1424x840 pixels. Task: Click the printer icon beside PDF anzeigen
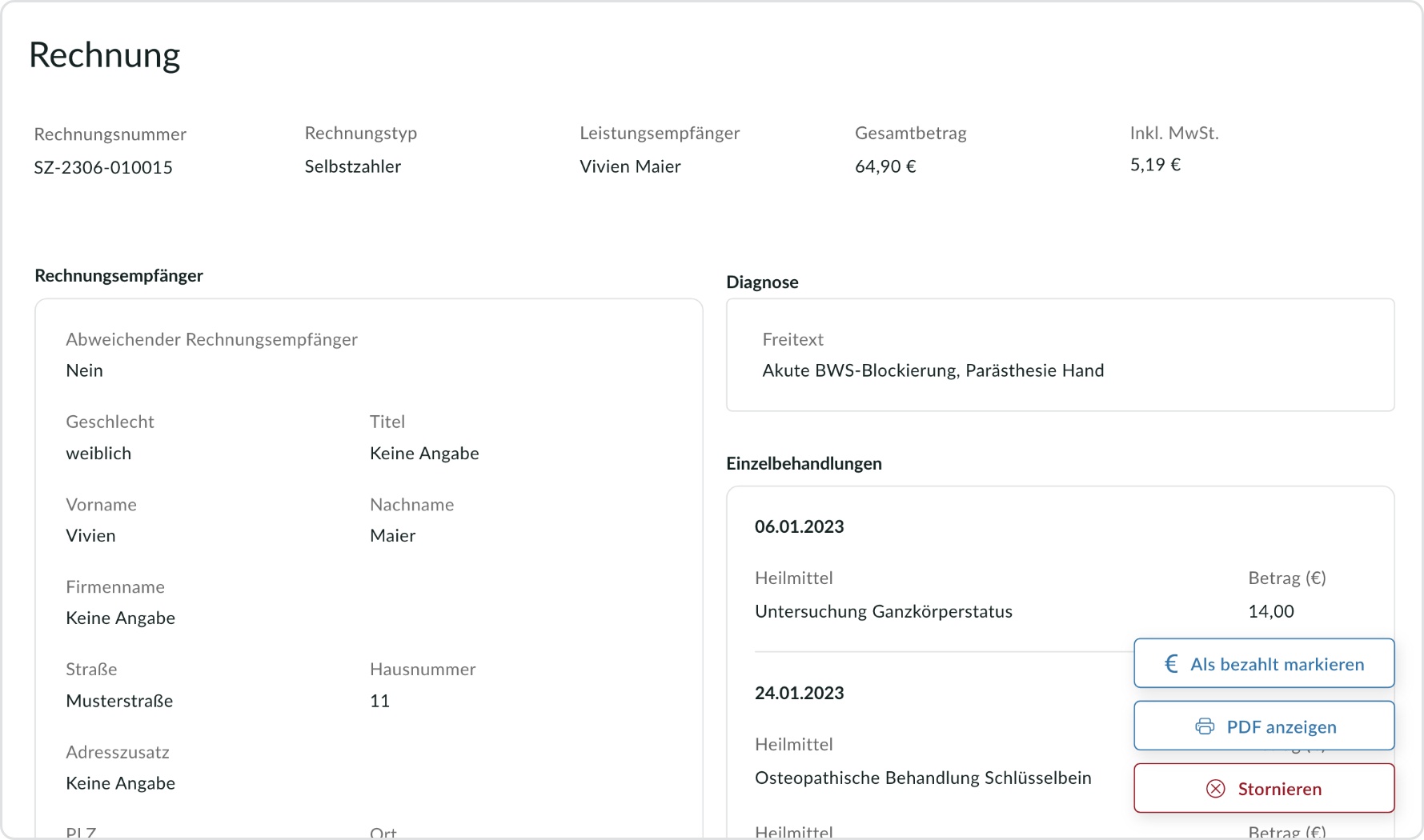1205,726
